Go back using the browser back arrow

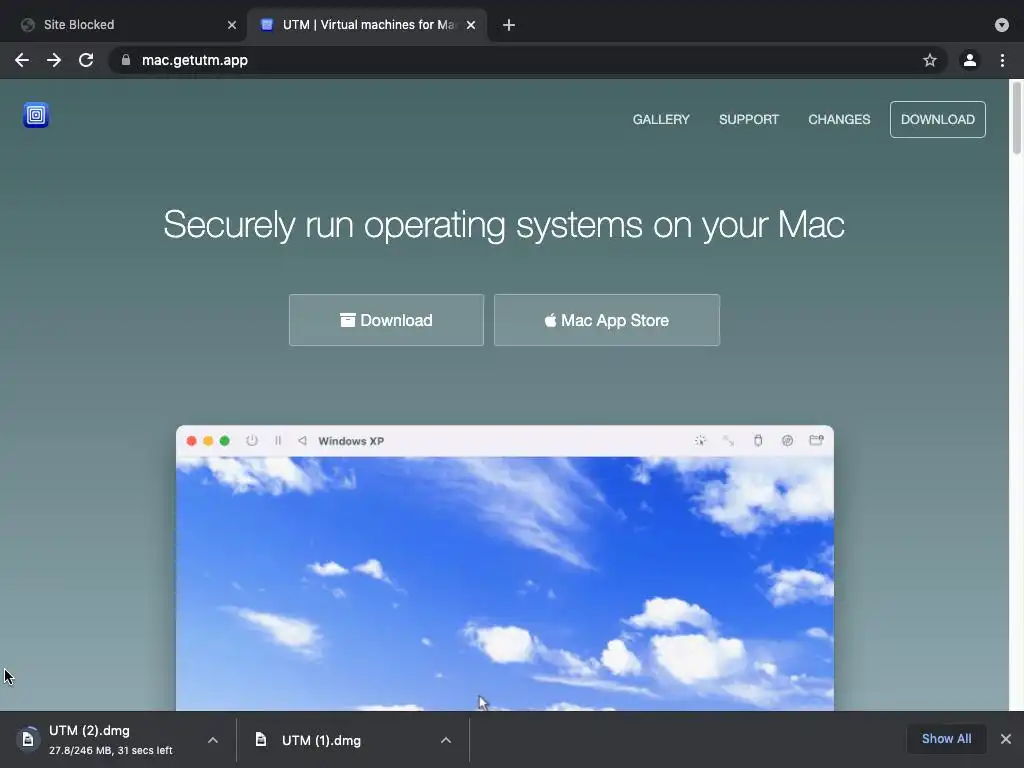click(x=22, y=60)
